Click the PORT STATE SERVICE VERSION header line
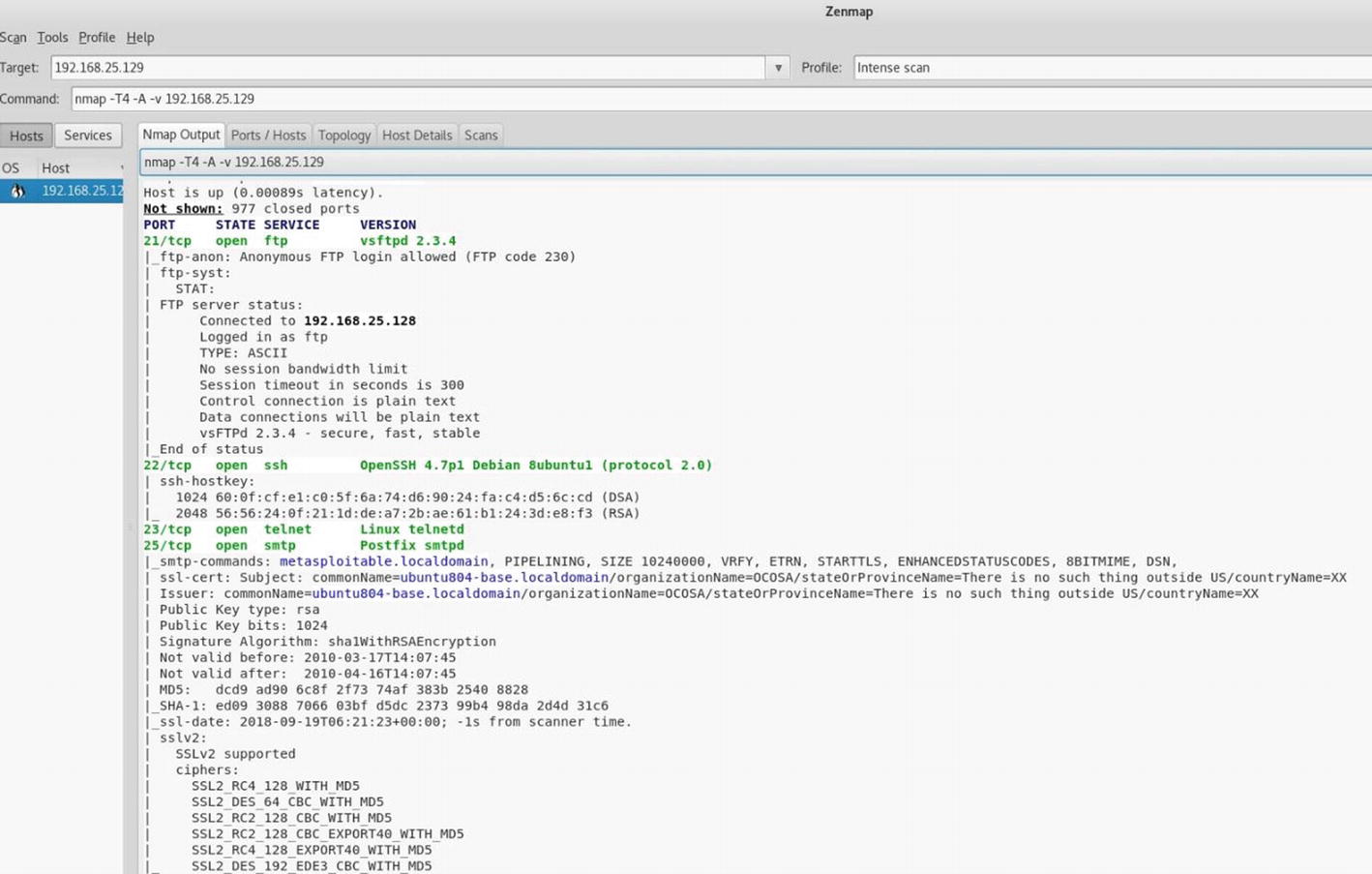 (x=280, y=225)
